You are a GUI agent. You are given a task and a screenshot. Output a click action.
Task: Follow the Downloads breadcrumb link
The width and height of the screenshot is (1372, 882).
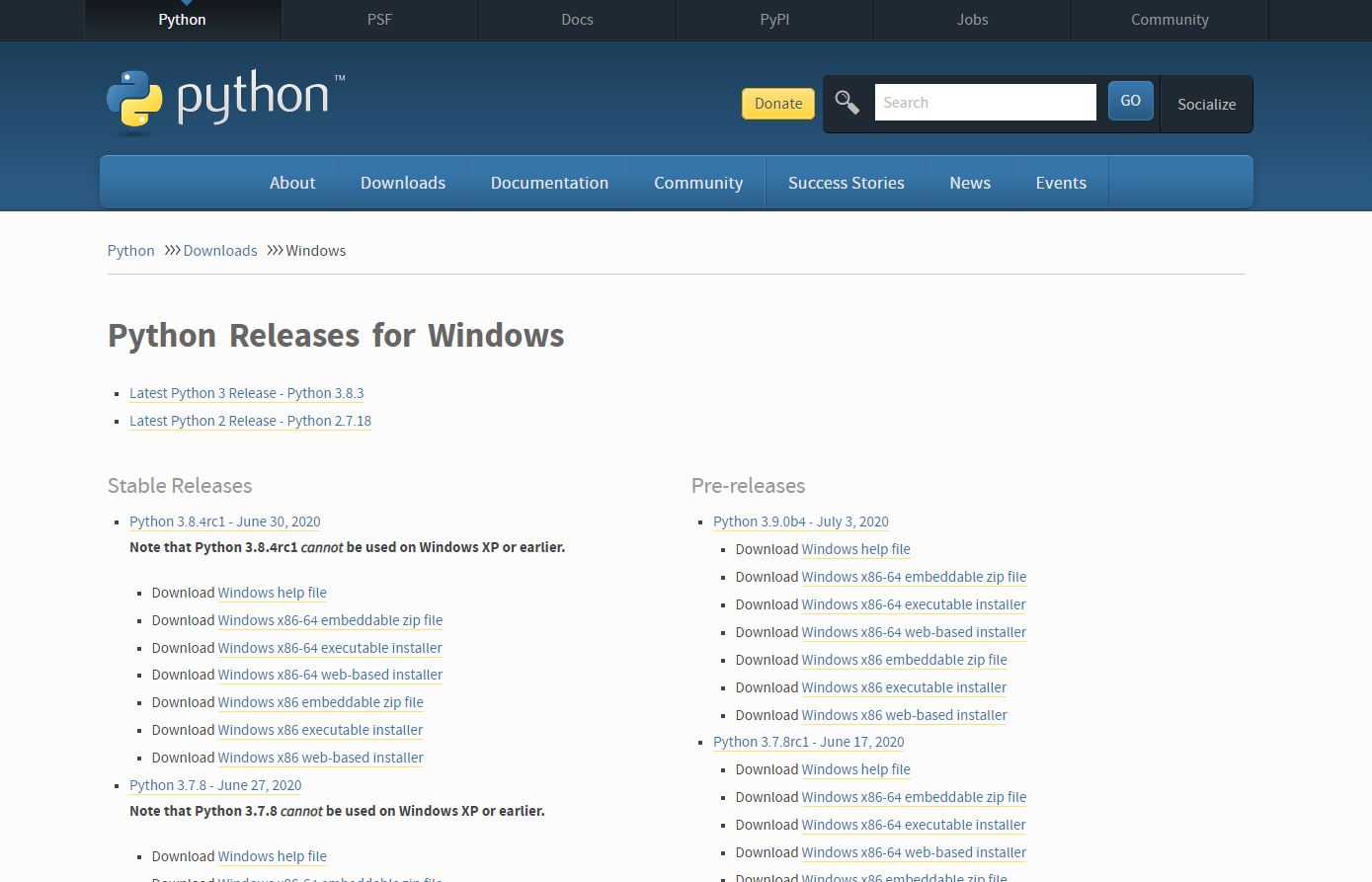click(220, 251)
